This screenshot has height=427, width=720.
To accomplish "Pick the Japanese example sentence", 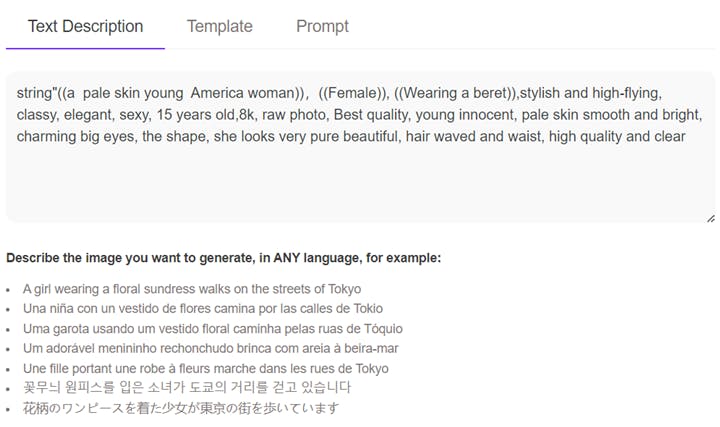I will click(x=181, y=408).
